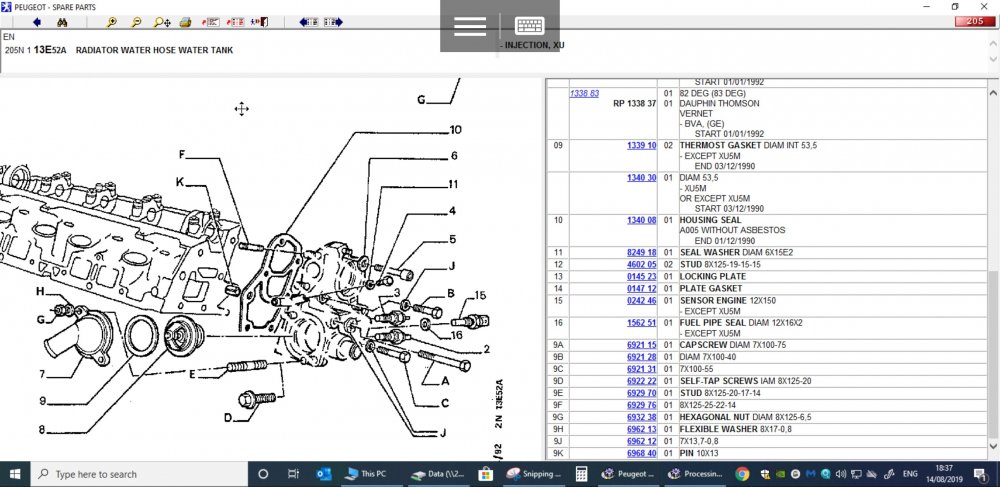Switch to Snipping tool taskbar window
The height and width of the screenshot is (487, 1000).
534,474
